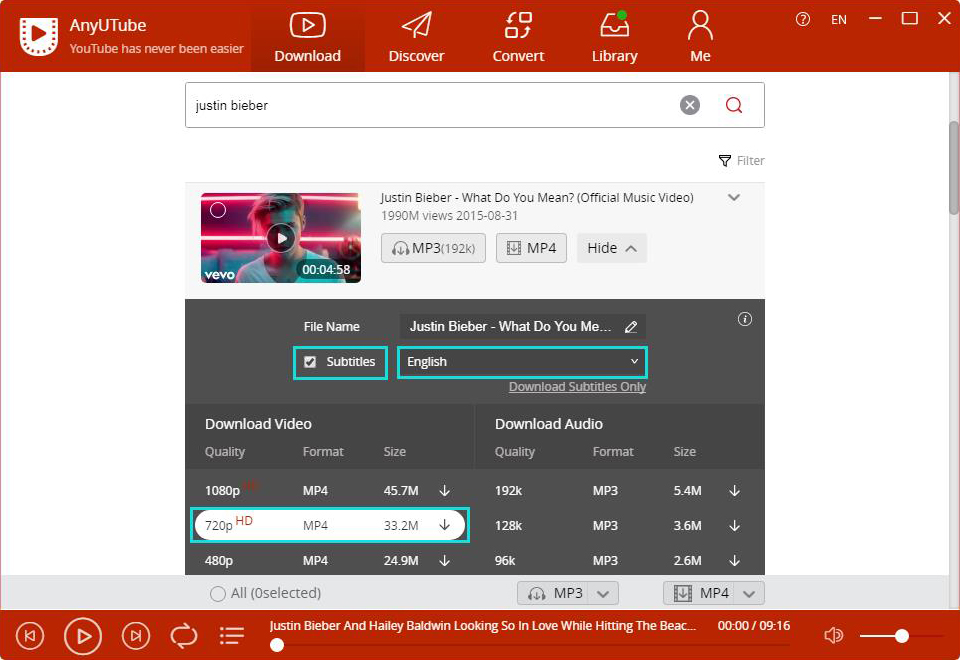Click the AnyUTube logo icon
Viewport: 960px width, 660px height.
click(39, 36)
